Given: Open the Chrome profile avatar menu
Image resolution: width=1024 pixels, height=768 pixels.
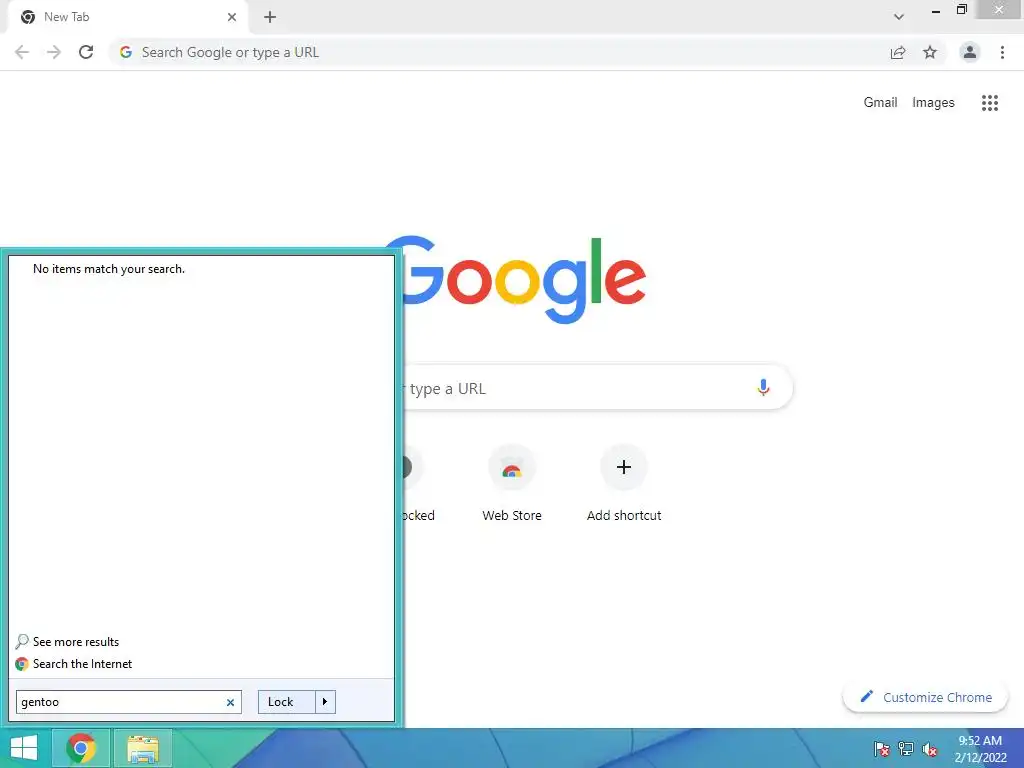Looking at the screenshot, I should click(x=970, y=52).
